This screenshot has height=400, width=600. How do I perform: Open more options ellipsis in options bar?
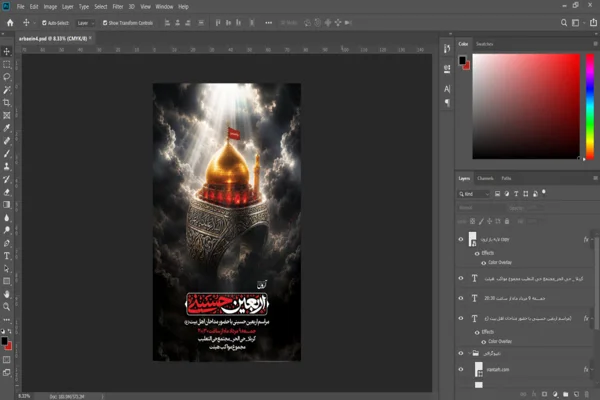click(x=269, y=23)
